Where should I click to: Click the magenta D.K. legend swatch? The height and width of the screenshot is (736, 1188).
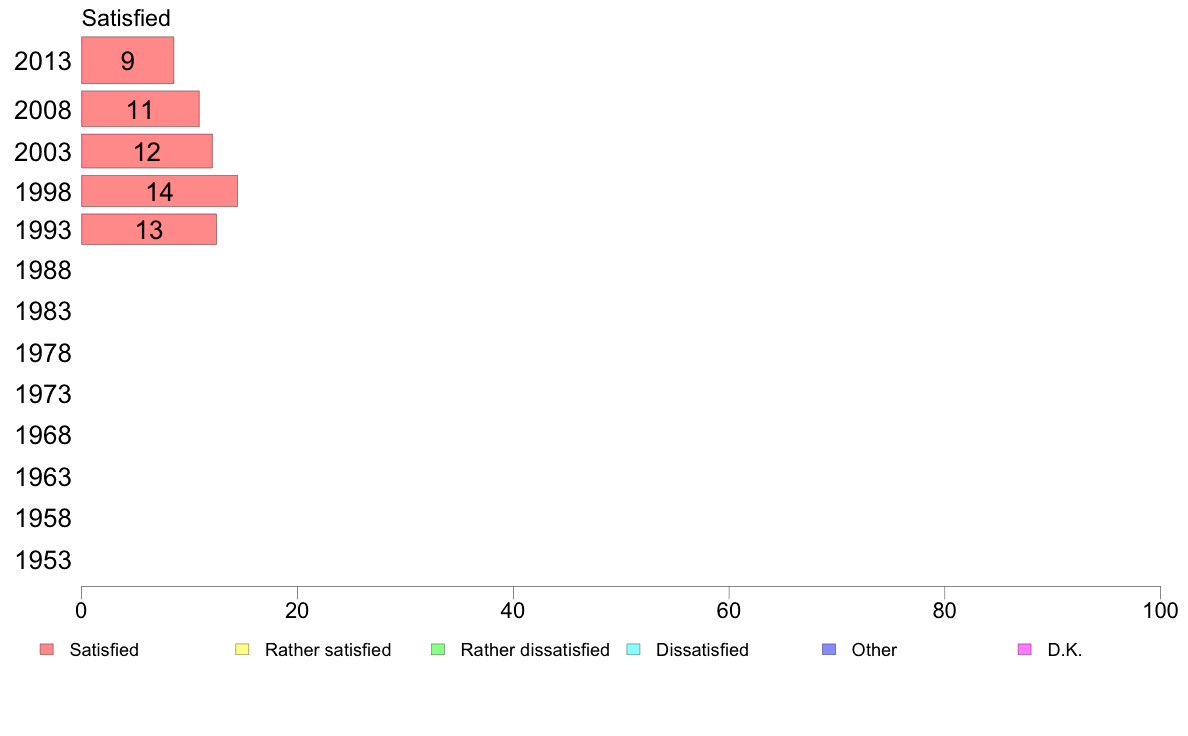click(x=1024, y=650)
